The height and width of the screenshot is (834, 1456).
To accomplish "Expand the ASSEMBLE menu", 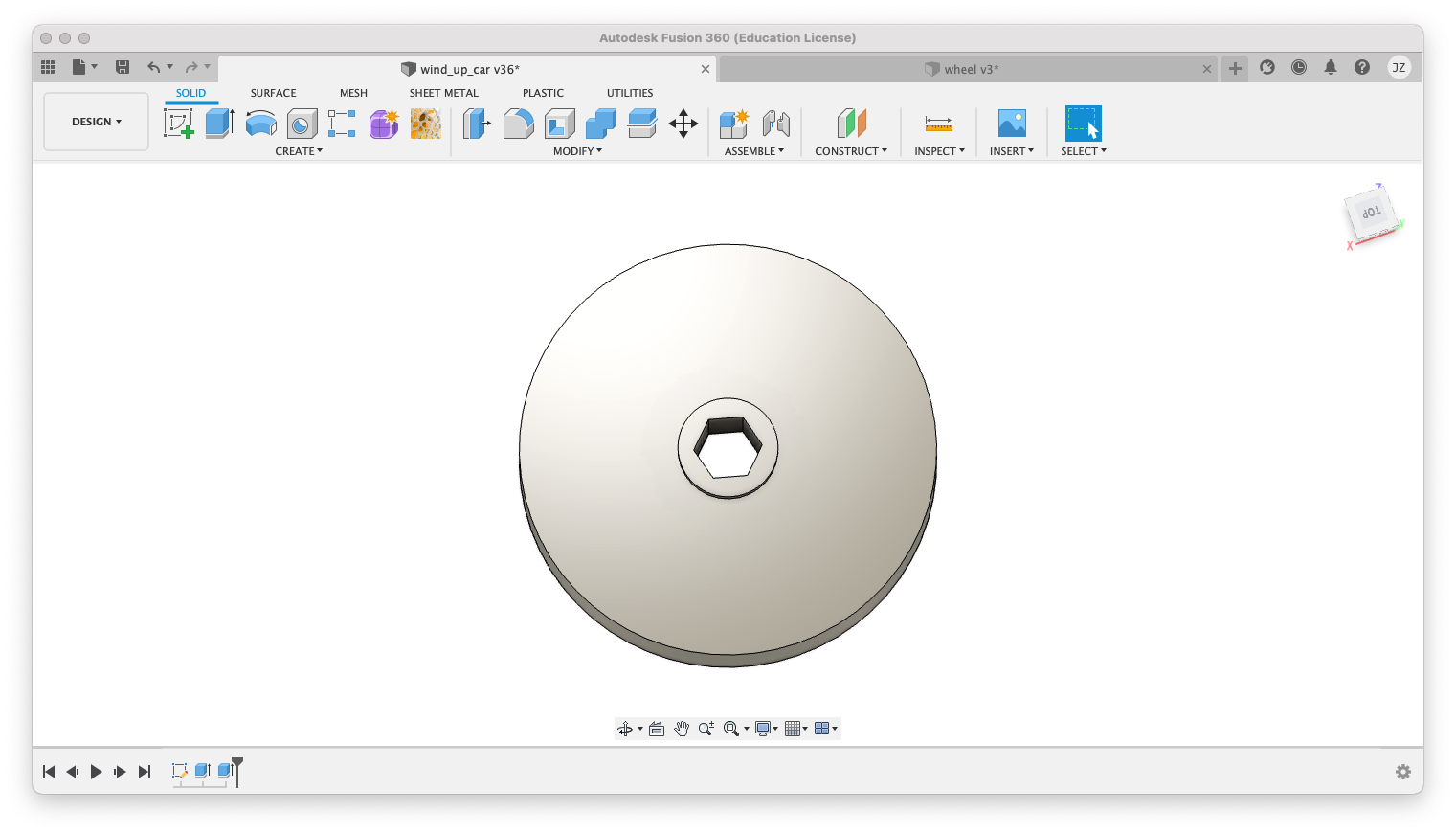I will tap(754, 151).
